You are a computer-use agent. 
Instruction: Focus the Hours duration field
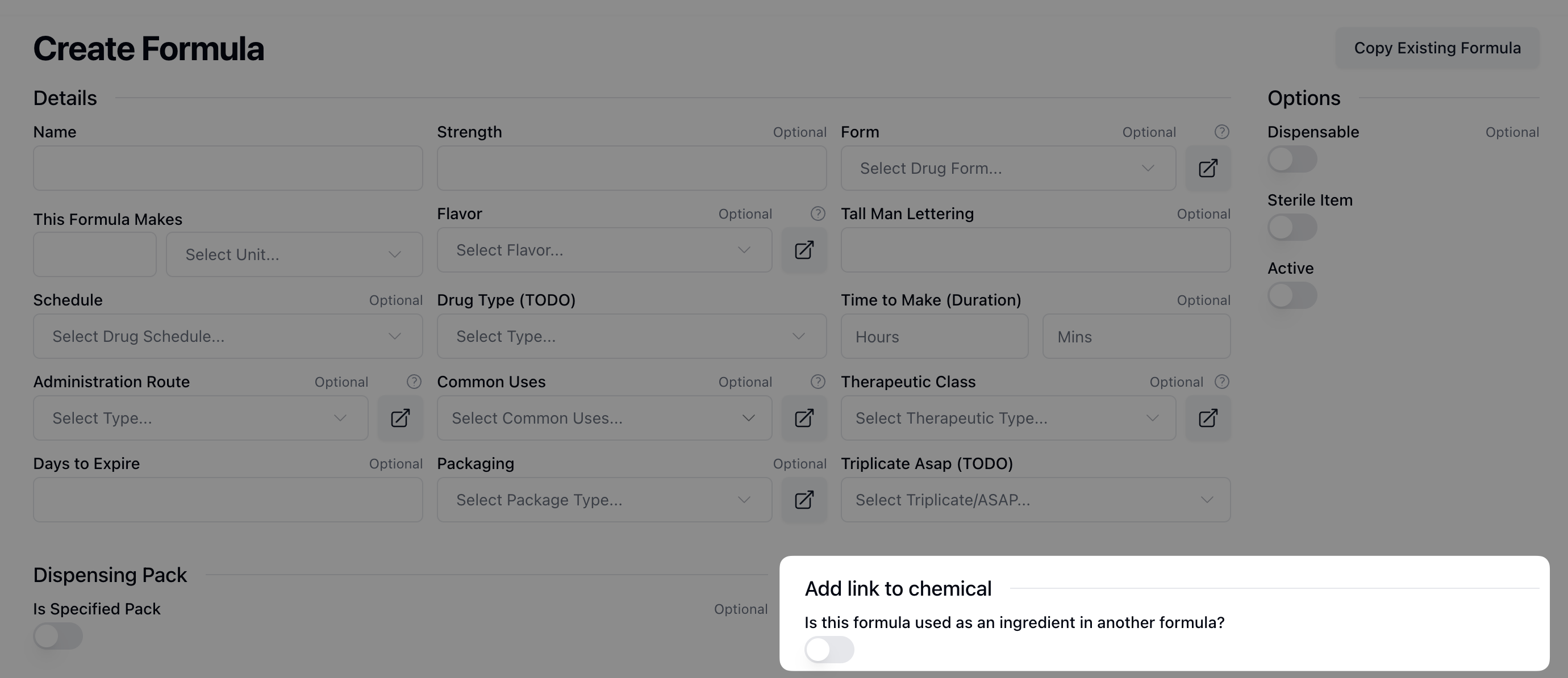[x=934, y=337]
